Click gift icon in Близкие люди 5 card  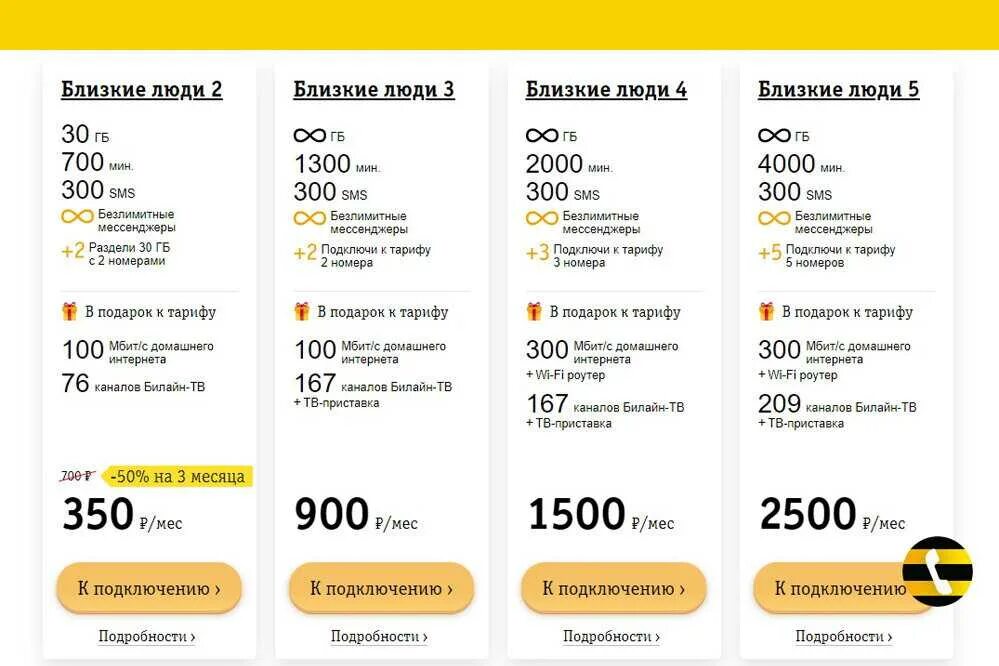[x=767, y=312]
